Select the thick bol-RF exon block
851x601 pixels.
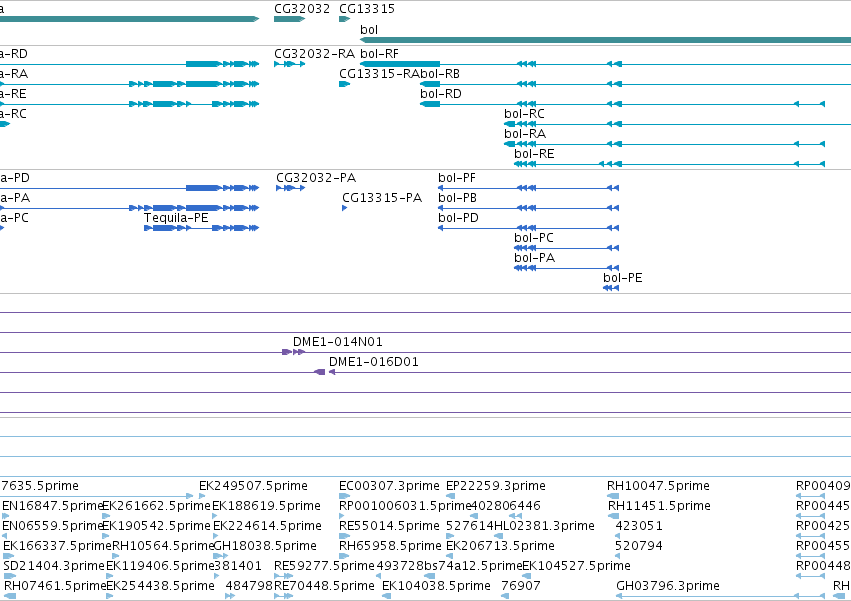400,64
